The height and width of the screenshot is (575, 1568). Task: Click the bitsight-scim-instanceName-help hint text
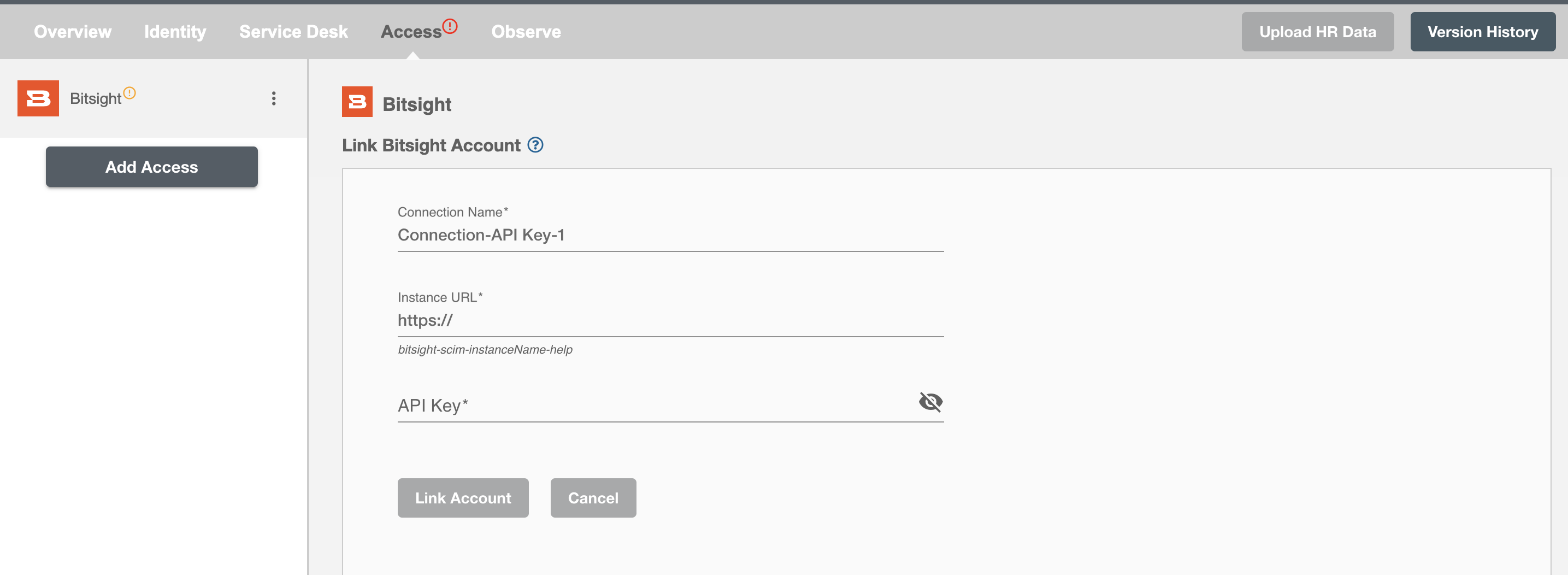tap(485, 350)
